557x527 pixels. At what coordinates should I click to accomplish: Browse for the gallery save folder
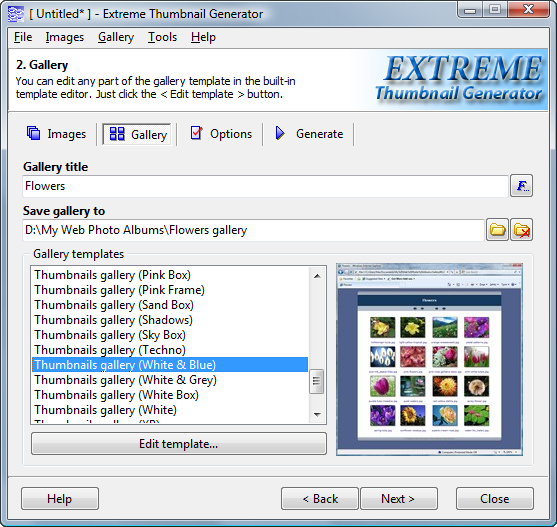click(497, 230)
